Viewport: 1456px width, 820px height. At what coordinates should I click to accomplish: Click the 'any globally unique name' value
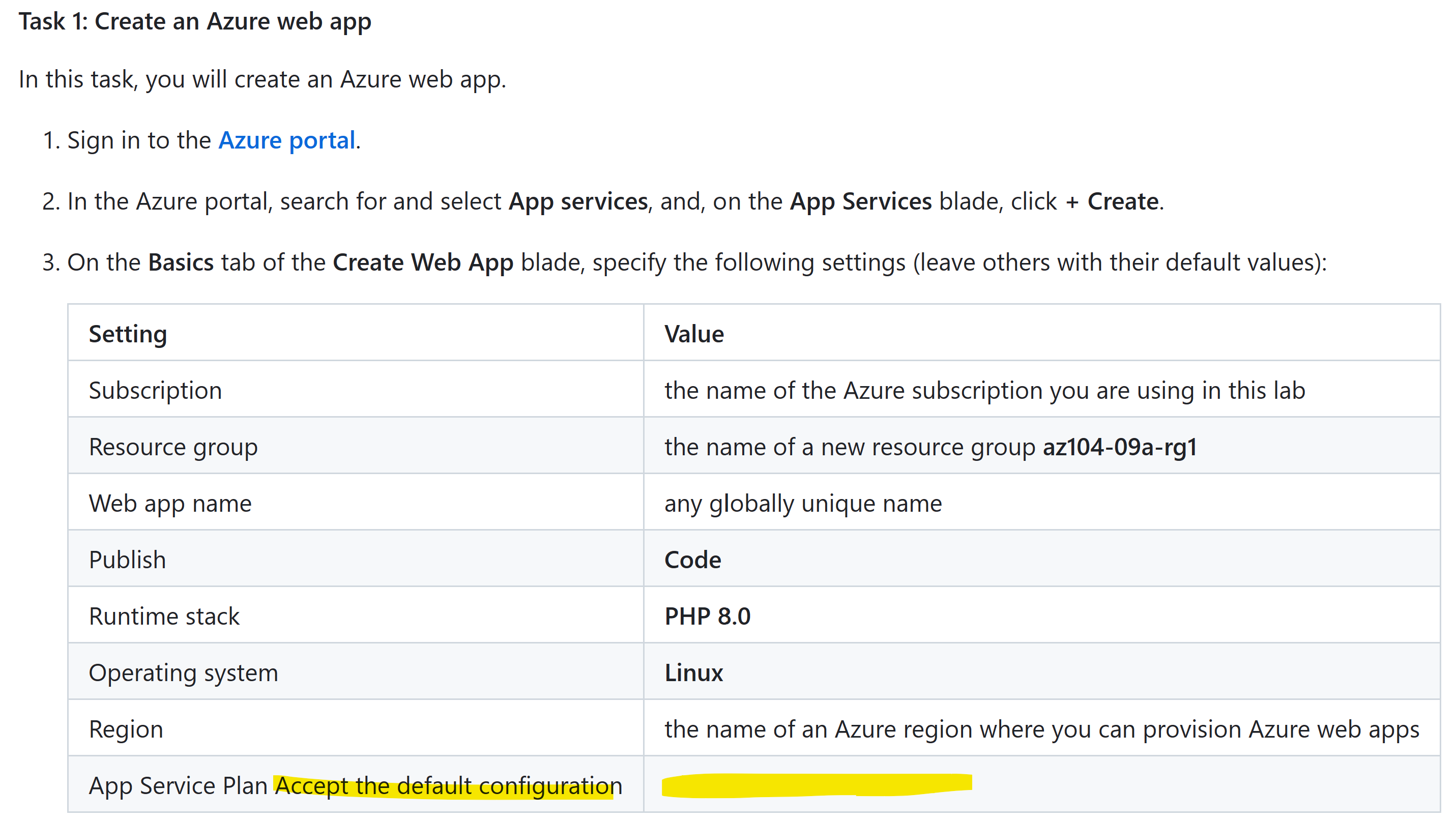(803, 504)
